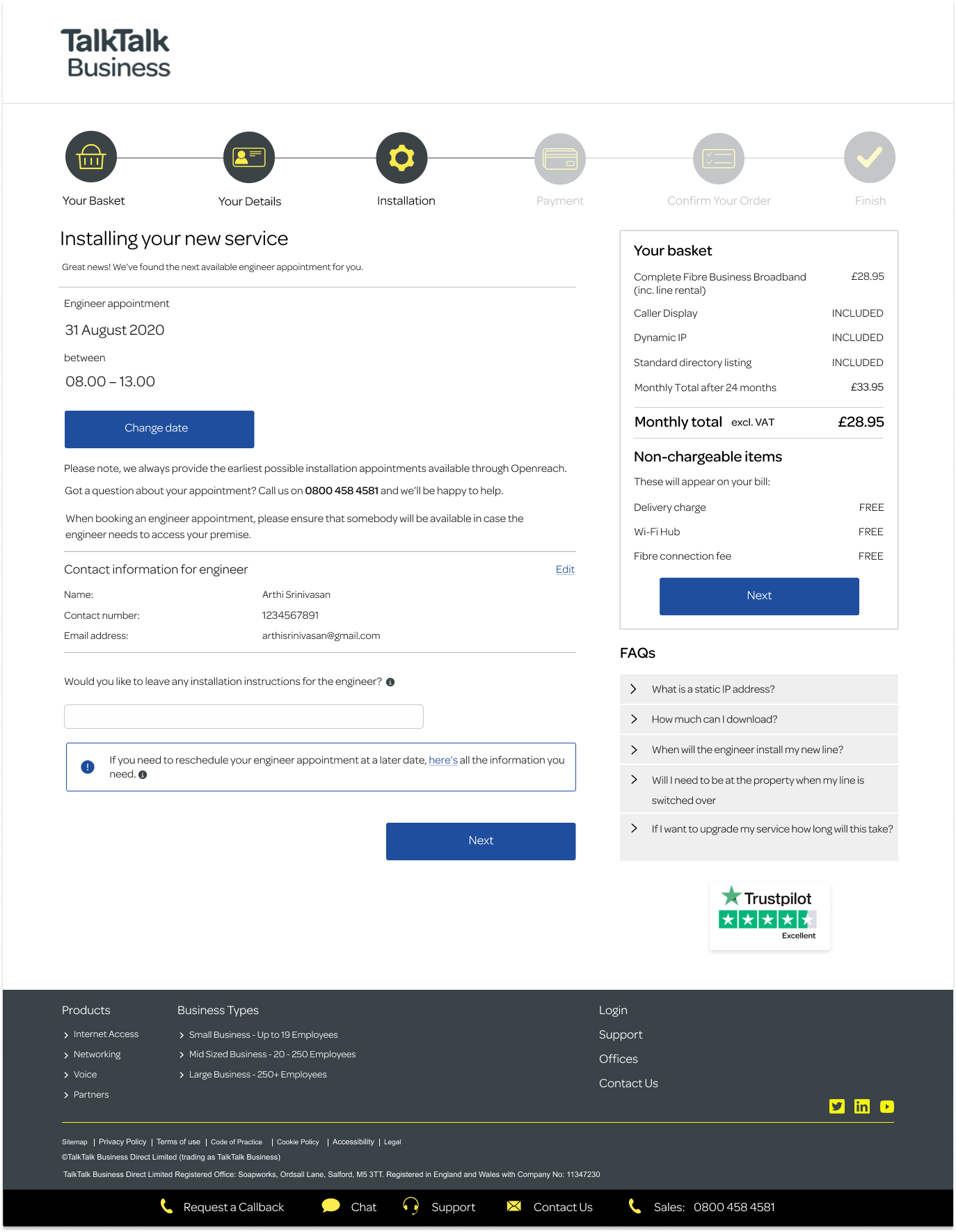Click the Next button in the basket panel
956x1232 pixels.
click(x=759, y=596)
